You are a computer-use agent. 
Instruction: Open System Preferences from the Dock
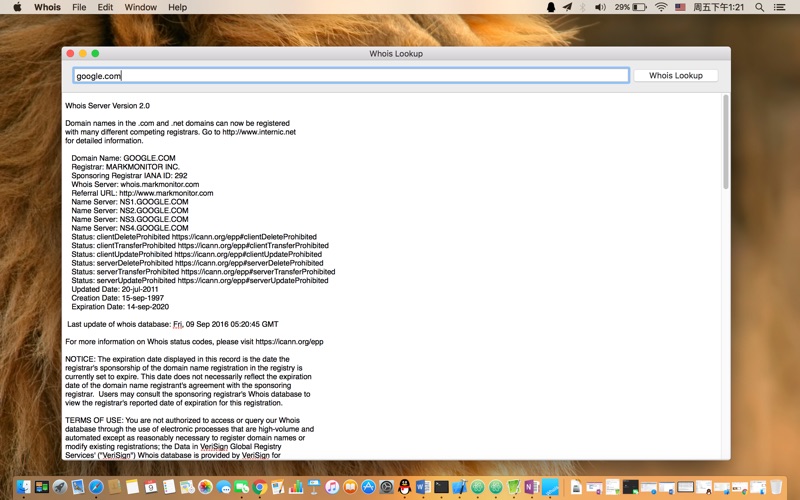[x=387, y=487]
